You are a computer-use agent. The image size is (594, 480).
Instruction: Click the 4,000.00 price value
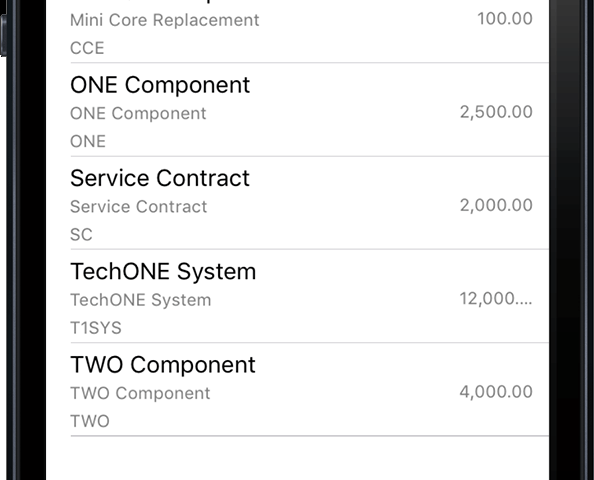click(496, 392)
